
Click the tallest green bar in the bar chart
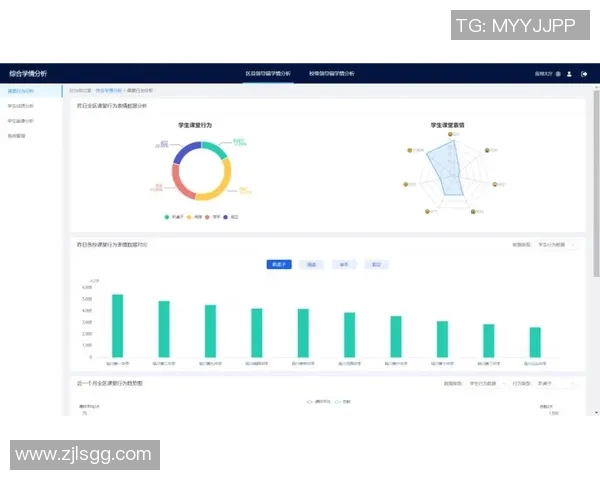point(117,325)
